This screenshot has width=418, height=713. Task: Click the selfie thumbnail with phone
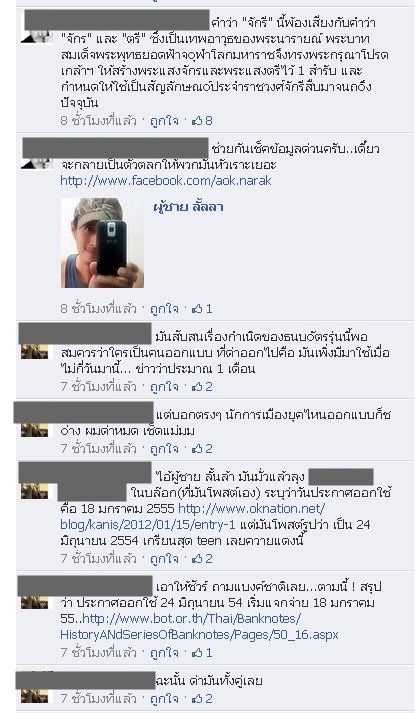[102, 242]
